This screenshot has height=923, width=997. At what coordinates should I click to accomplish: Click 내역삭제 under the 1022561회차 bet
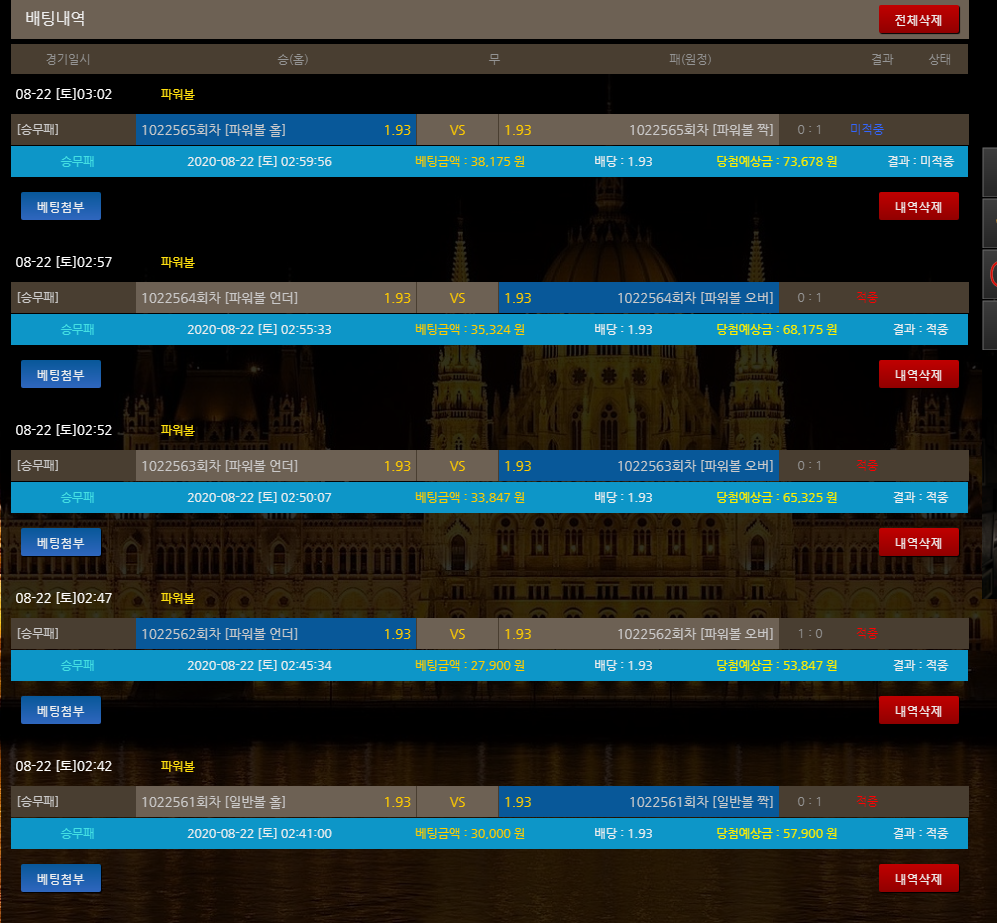[918, 878]
